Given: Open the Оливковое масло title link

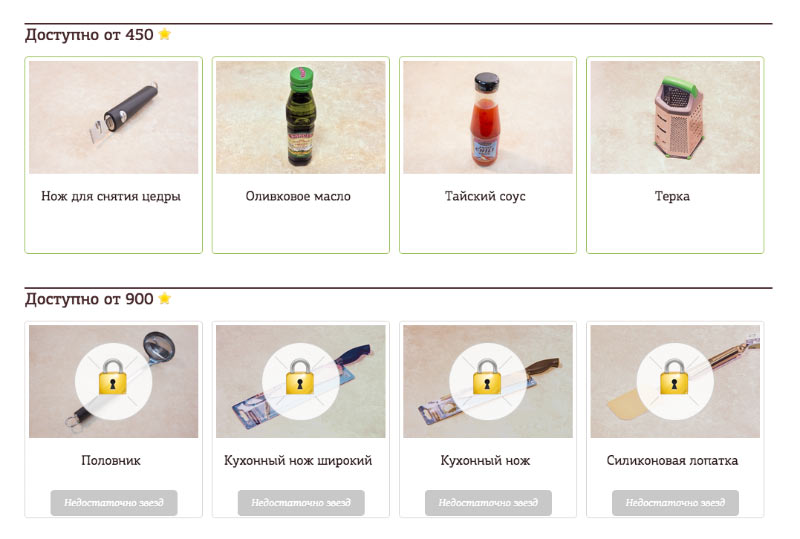Looking at the screenshot, I should click(x=298, y=197).
